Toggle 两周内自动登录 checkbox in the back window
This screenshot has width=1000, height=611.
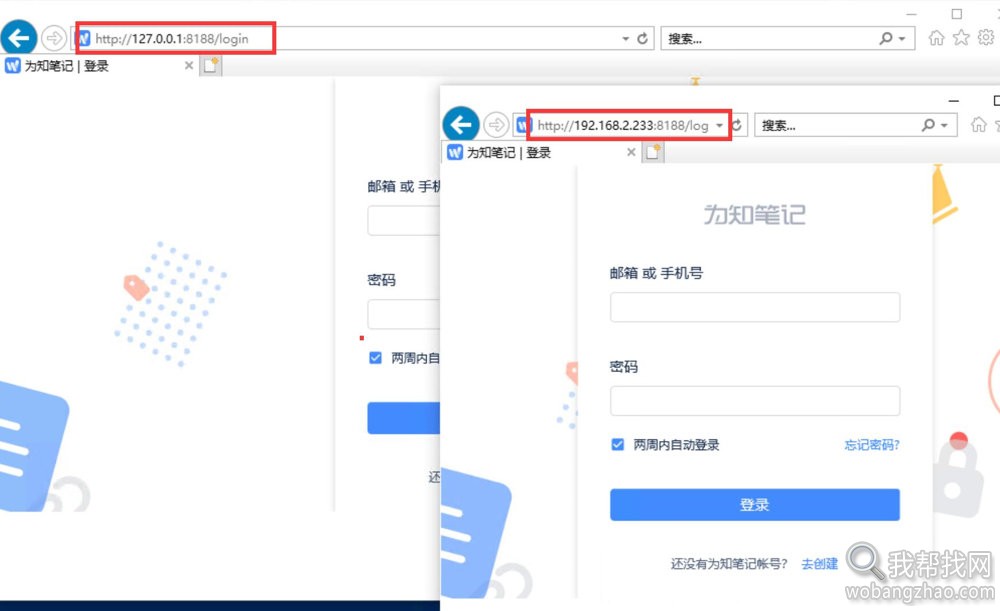pos(375,358)
